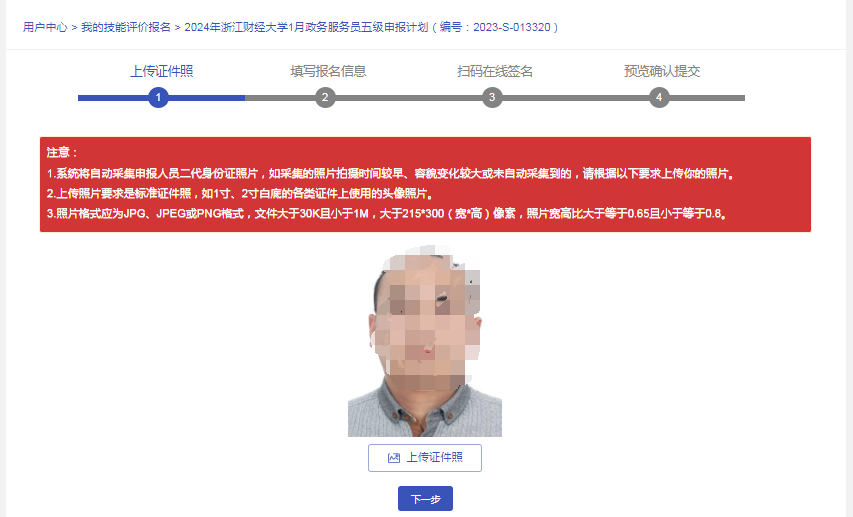
Task: Click the 上传证件照 upload button
Action: click(425, 458)
